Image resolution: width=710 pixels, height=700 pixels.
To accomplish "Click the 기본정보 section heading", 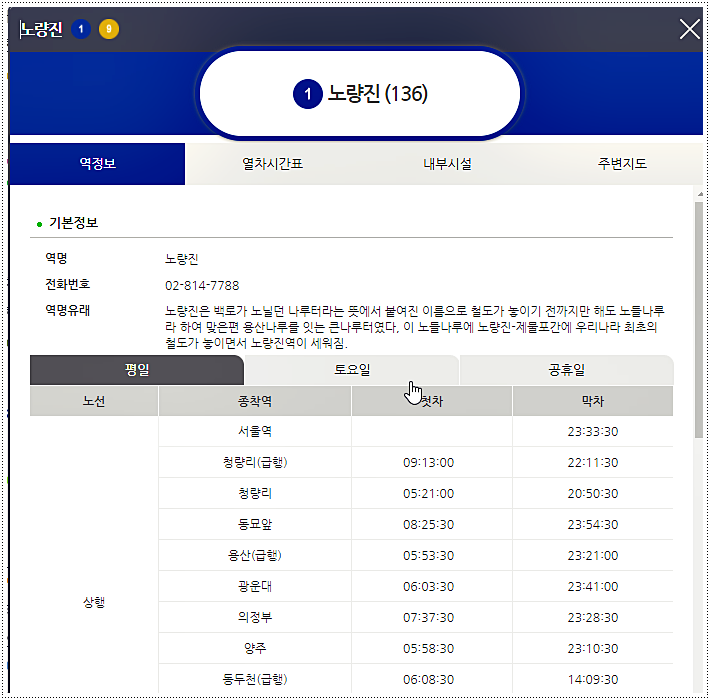I will 73,223.
